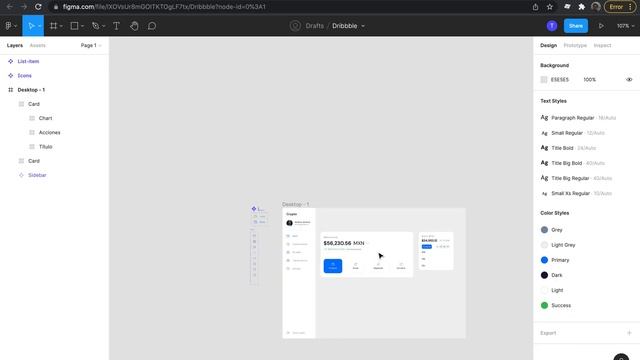Present the prototype with the play icon
The width and height of the screenshot is (640, 360).
coord(601,26)
